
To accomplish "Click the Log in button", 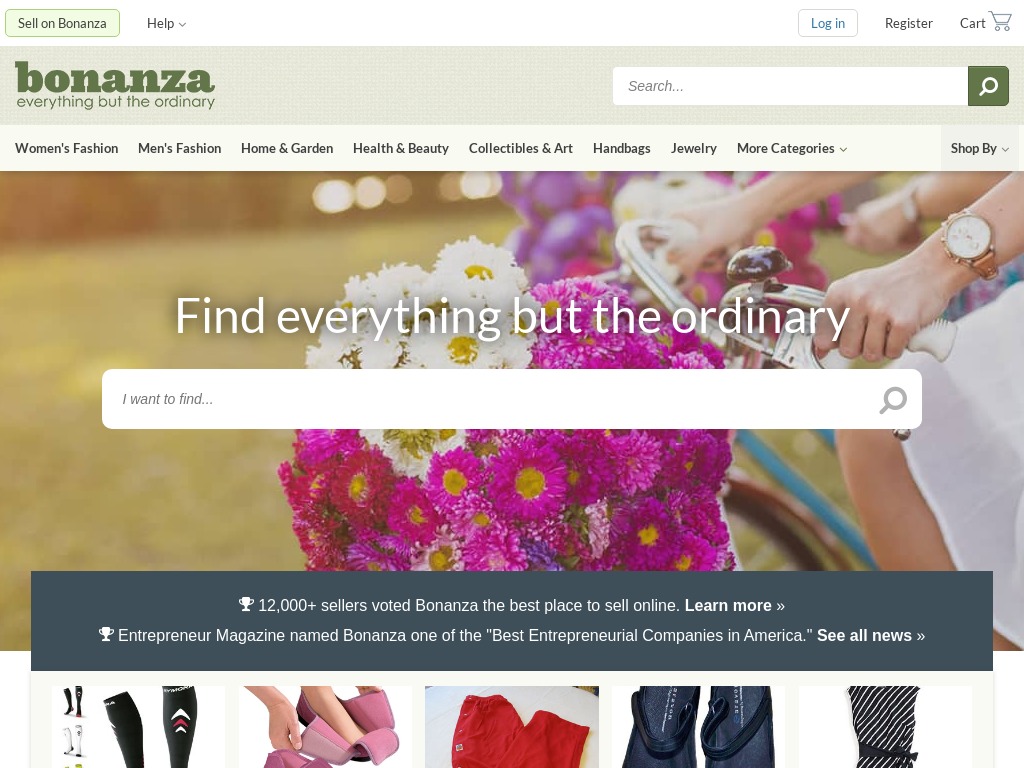I will pyautogui.click(x=827, y=24).
